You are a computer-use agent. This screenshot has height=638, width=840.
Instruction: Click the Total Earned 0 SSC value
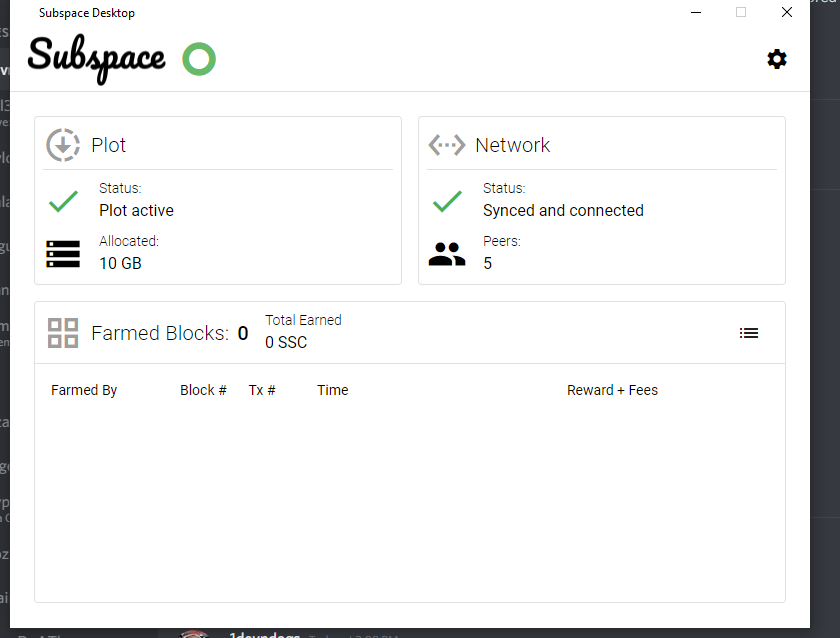pyautogui.click(x=283, y=342)
